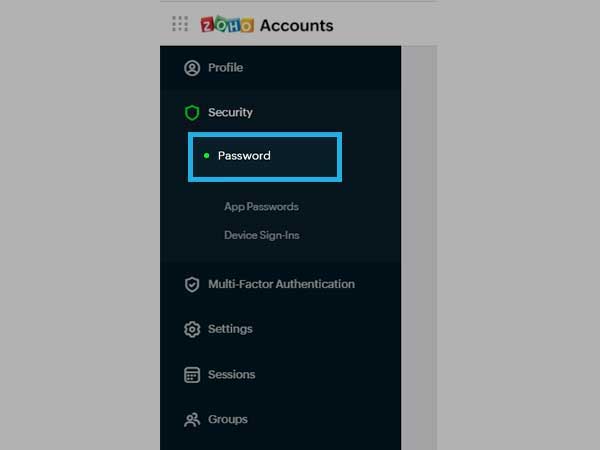This screenshot has height=450, width=600.
Task: Open the apps grid launcher icon
Action: click(x=180, y=24)
